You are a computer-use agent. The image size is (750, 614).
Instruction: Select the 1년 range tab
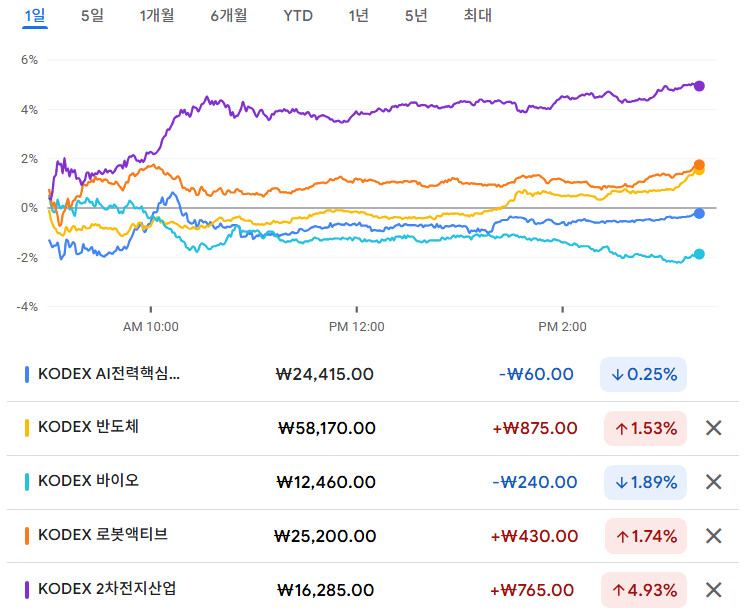[358, 16]
